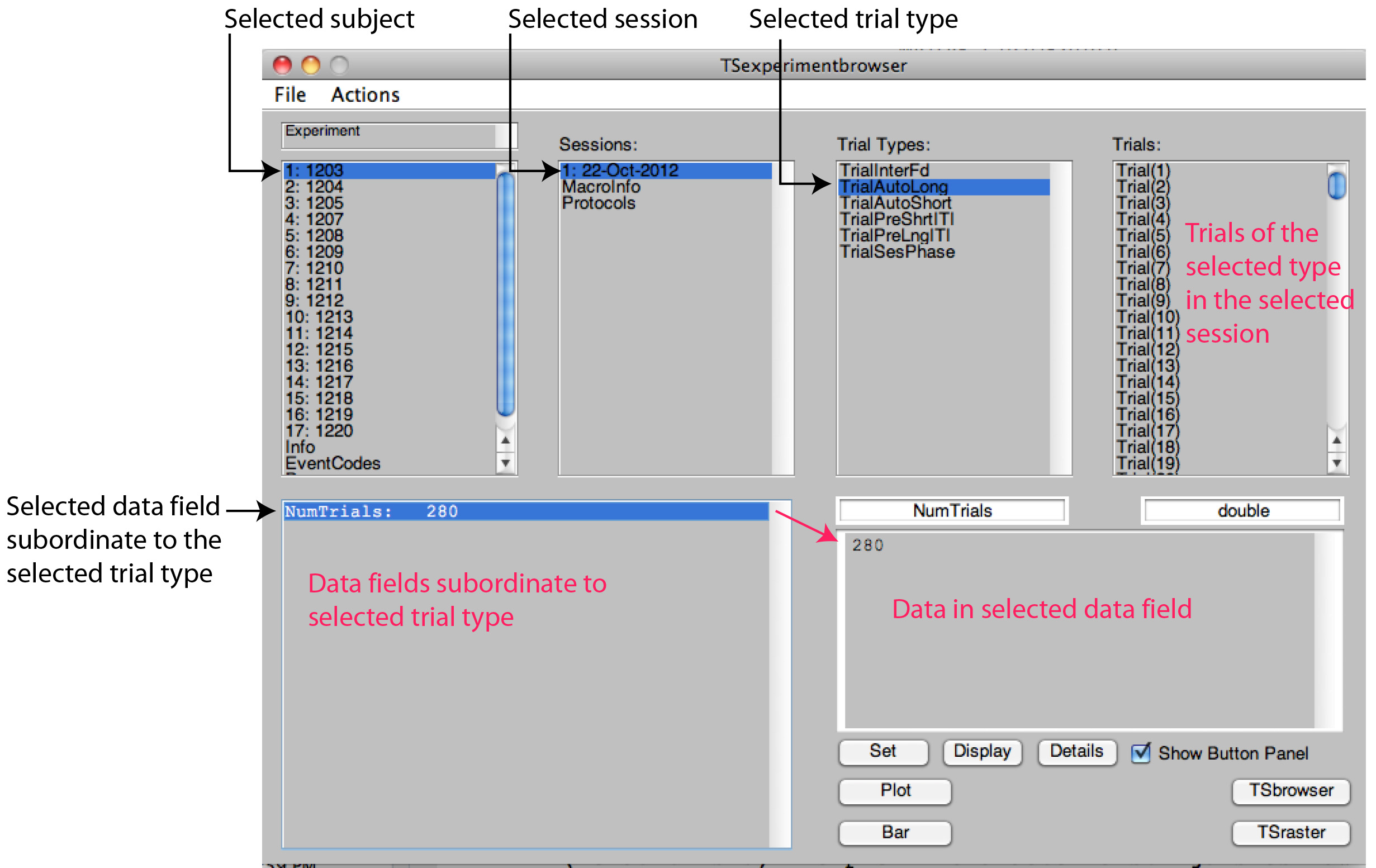Click the subject list scroll up arrow
1376x868 pixels.
pos(505,440)
